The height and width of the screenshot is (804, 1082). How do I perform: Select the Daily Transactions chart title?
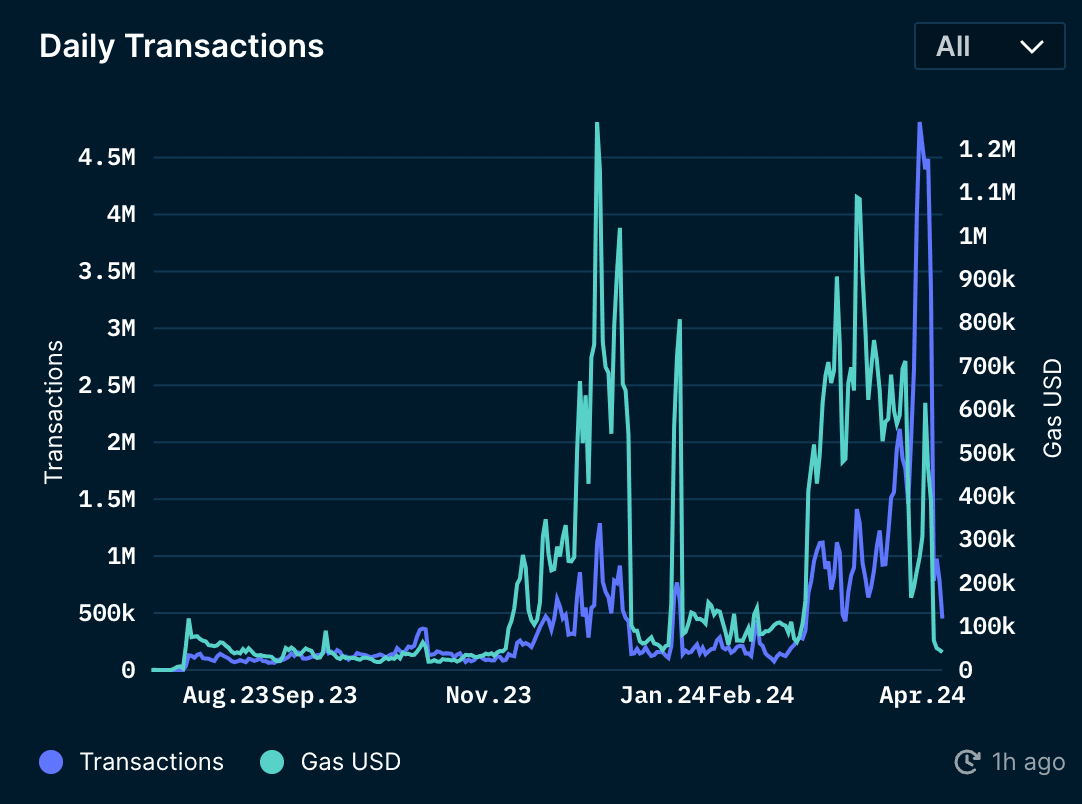[181, 46]
